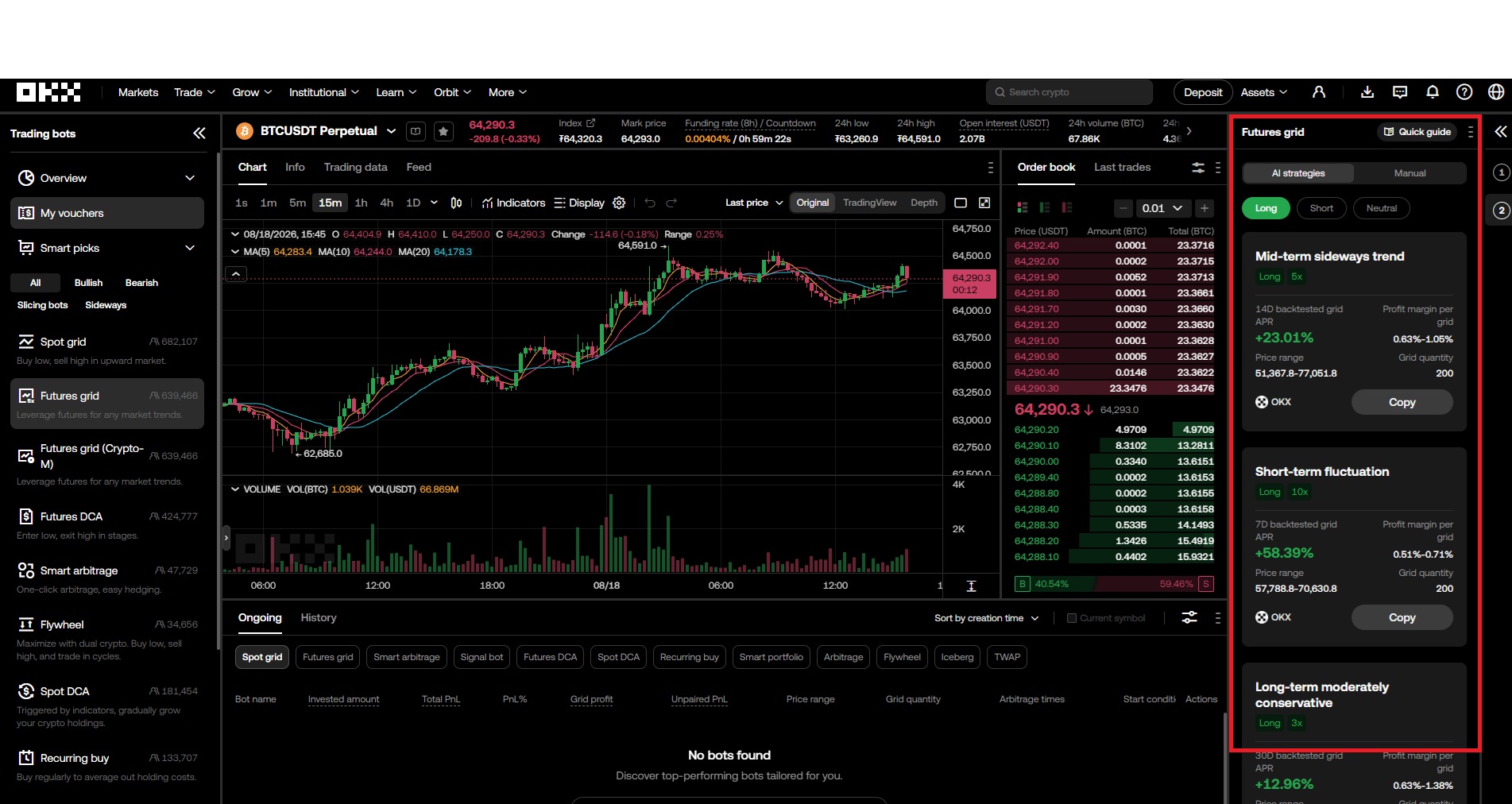Viewport: 1512px width, 804px height.
Task: Copy the Short-term fluctuation strategy
Action: (x=1402, y=617)
